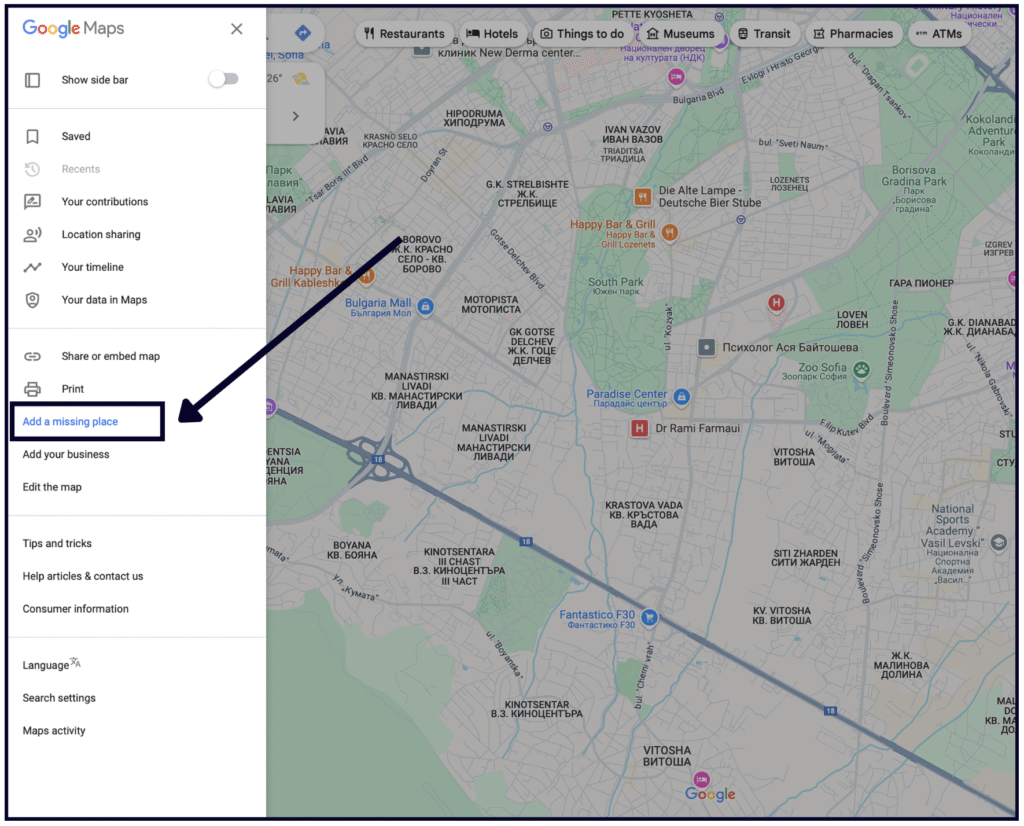The height and width of the screenshot is (826, 1024).
Task: Click the Share or embed map link icon
Action: (x=33, y=357)
